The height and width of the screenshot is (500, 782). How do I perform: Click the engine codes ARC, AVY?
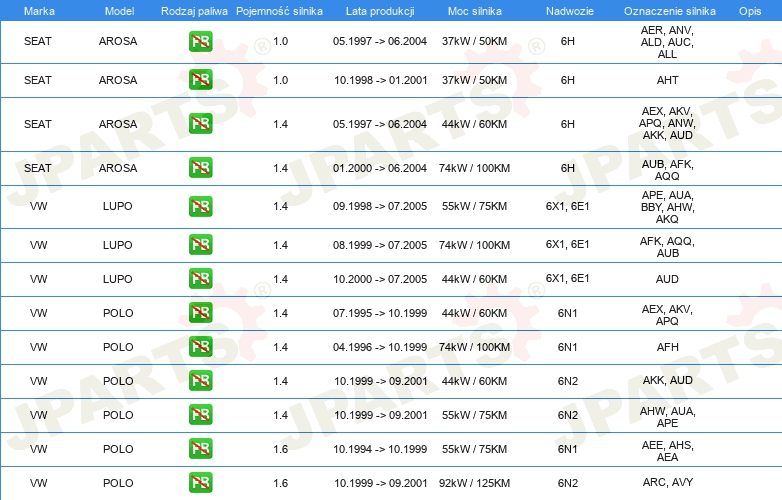(x=668, y=482)
